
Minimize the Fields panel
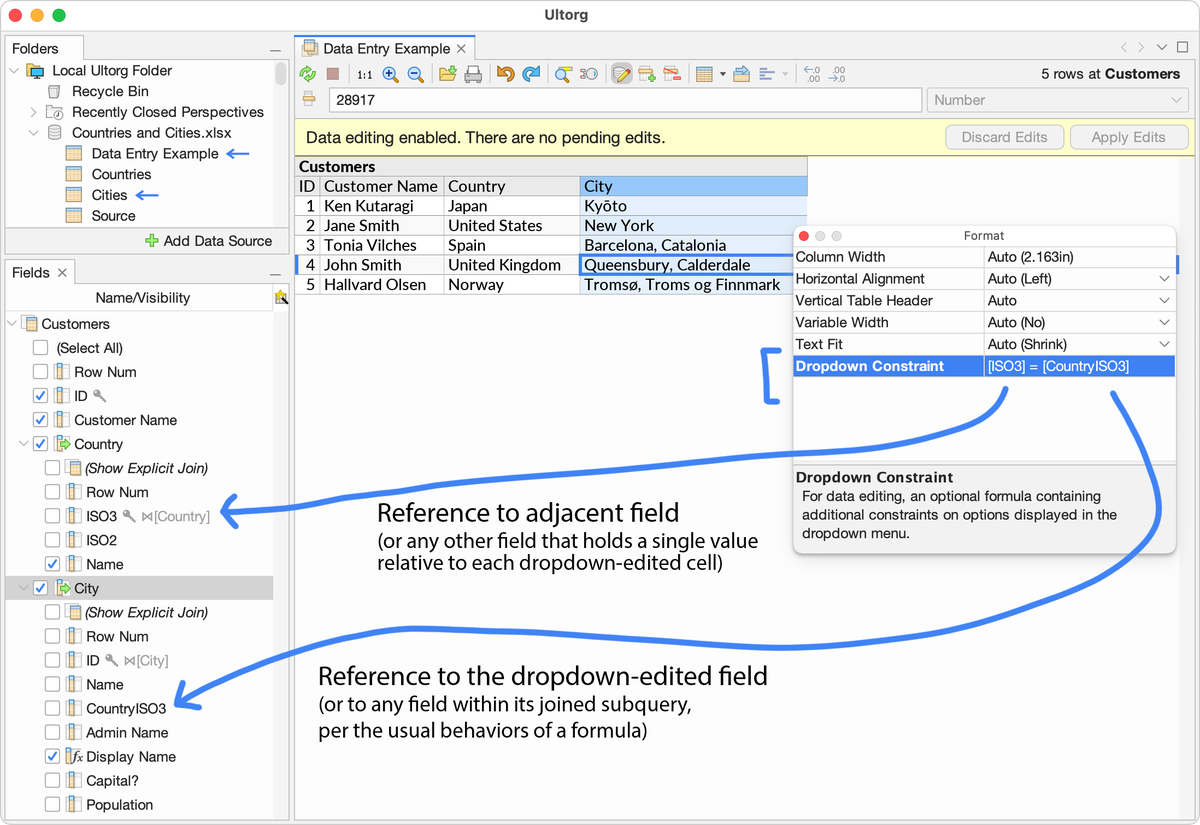click(x=275, y=274)
